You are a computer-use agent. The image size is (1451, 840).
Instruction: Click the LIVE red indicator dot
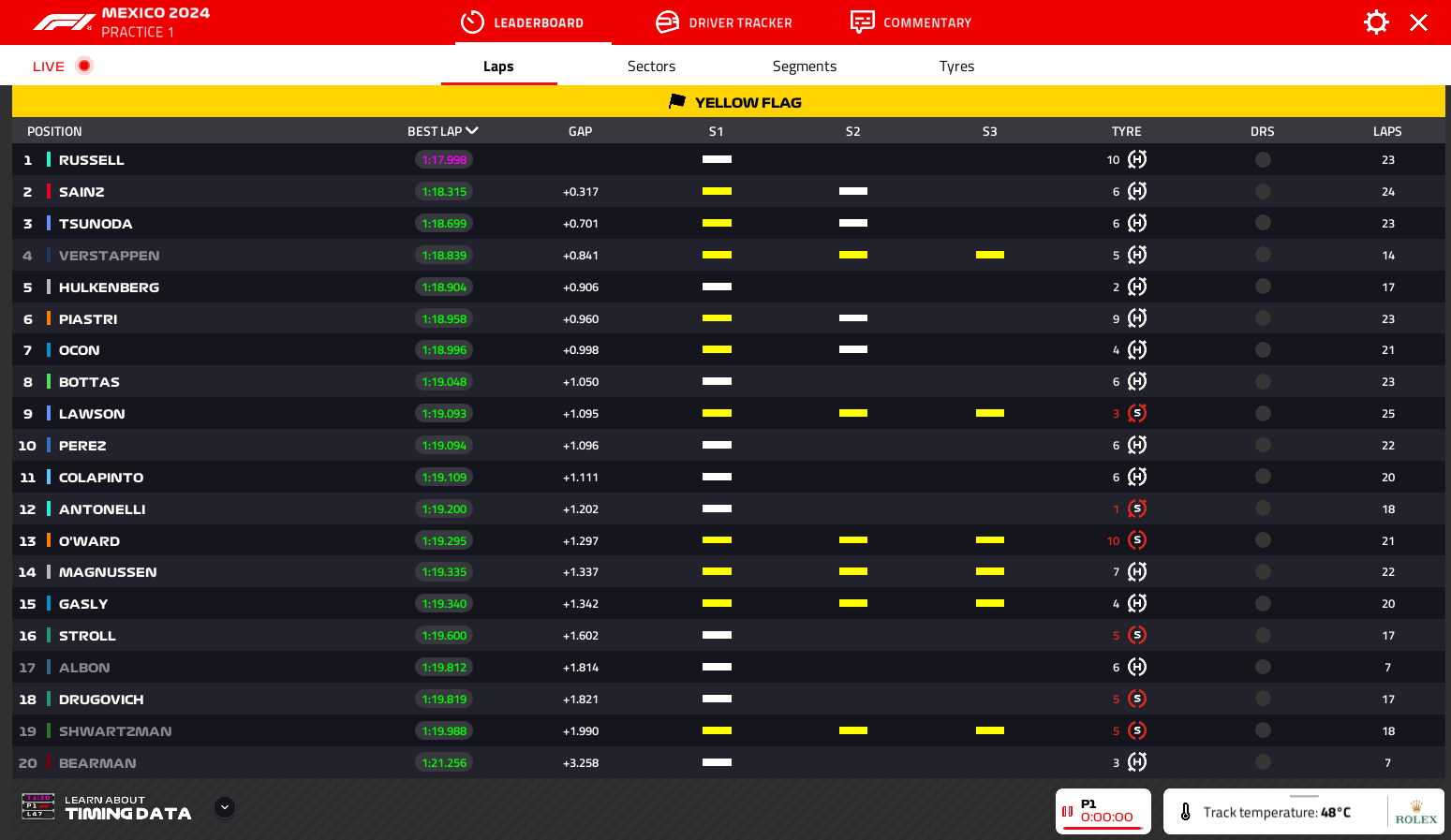click(84, 66)
